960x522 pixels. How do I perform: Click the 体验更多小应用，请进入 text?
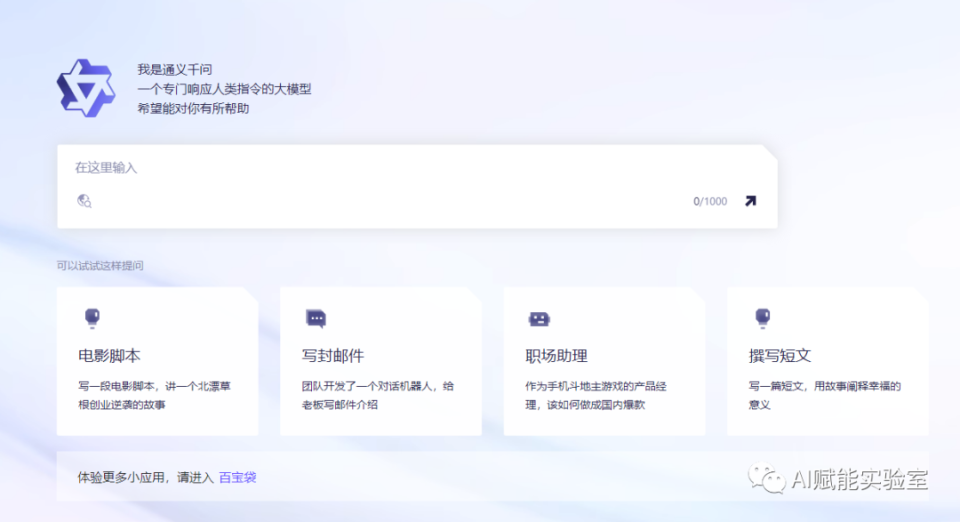(145, 477)
